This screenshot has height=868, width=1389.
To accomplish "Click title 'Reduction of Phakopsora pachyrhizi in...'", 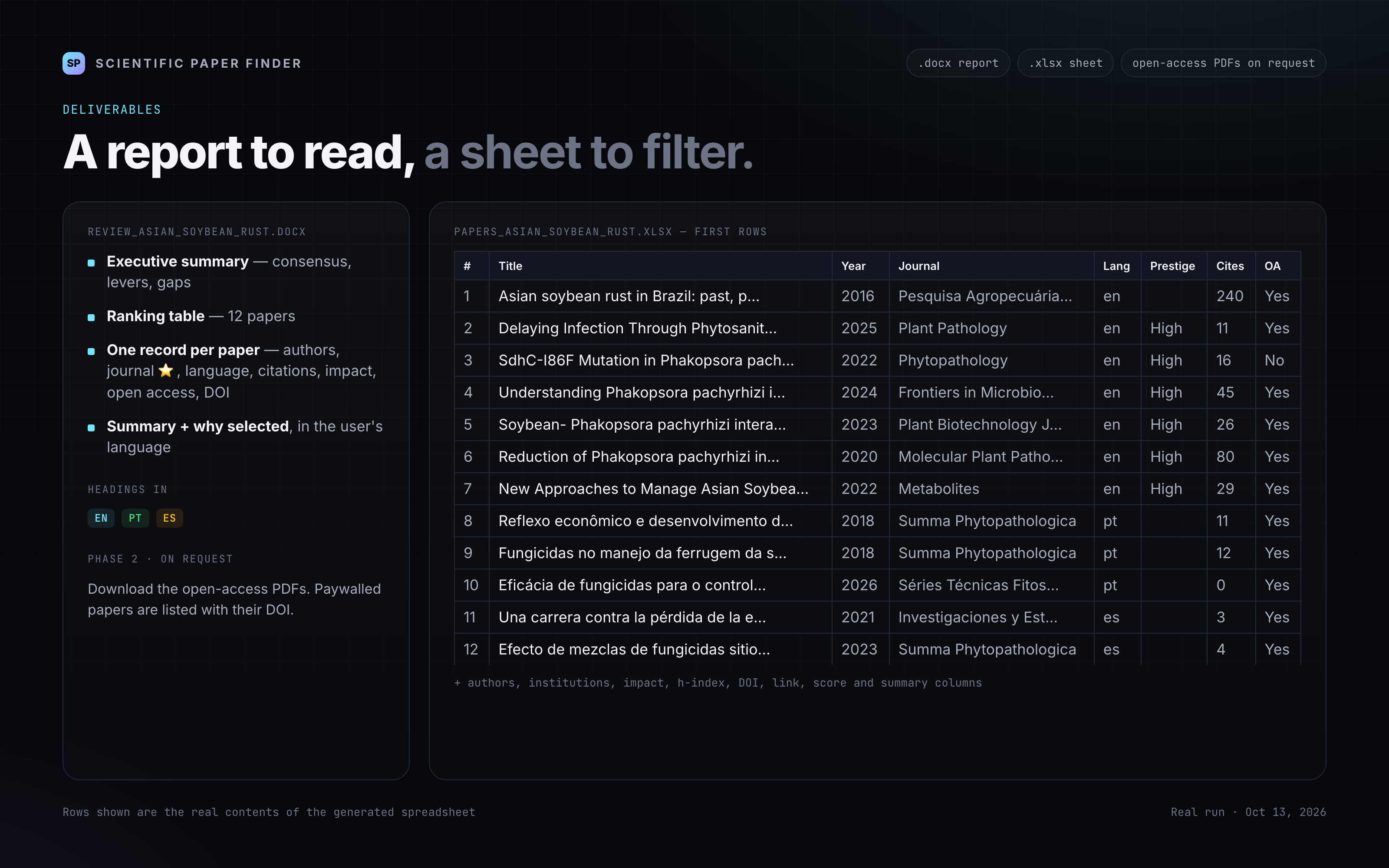I will pos(638,457).
